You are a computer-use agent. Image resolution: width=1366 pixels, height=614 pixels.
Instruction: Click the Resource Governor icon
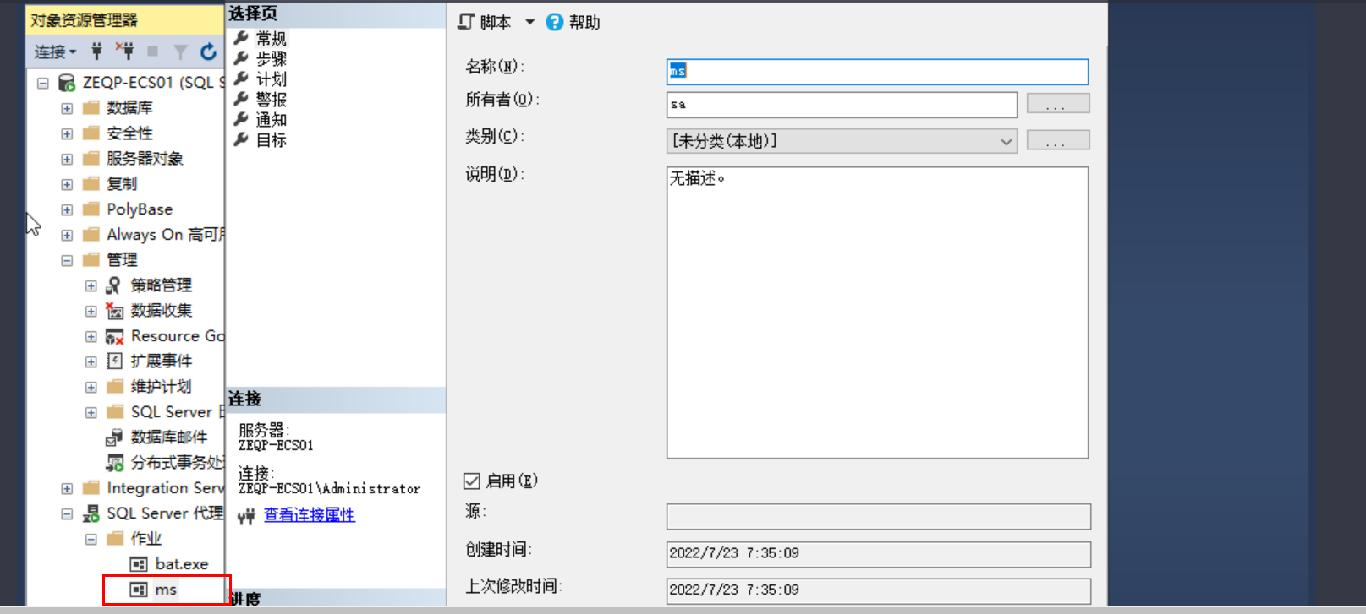pos(114,336)
